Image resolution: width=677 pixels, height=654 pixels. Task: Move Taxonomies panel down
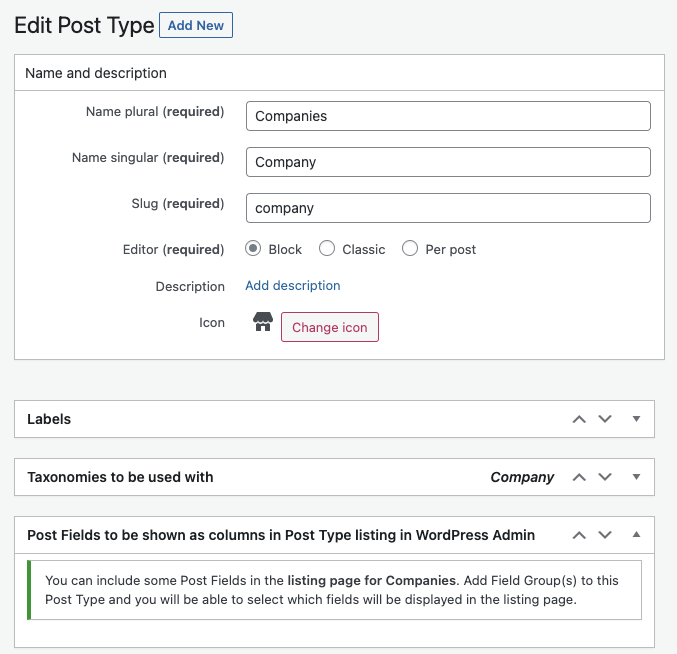pos(605,477)
